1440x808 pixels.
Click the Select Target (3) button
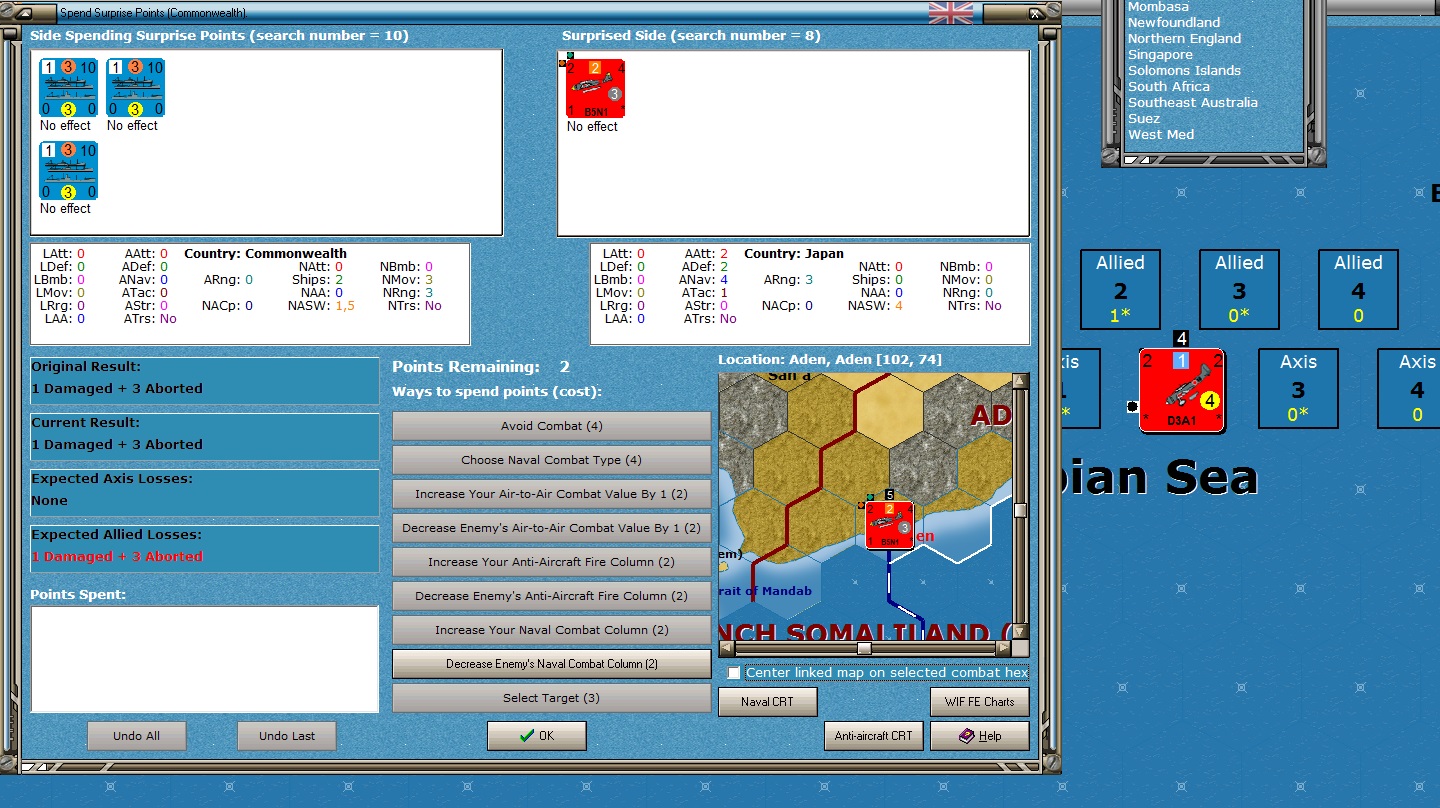coord(552,698)
